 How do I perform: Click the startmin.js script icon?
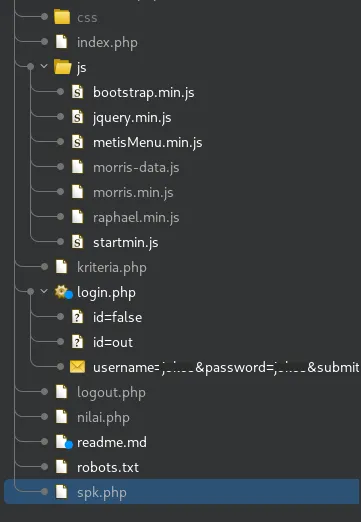(x=78, y=242)
